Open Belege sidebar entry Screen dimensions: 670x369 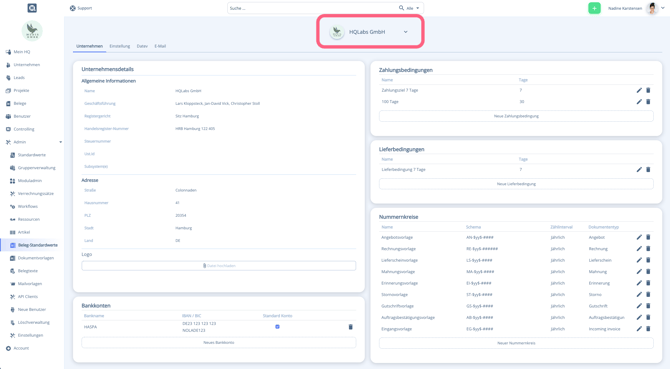pyautogui.click(x=20, y=103)
